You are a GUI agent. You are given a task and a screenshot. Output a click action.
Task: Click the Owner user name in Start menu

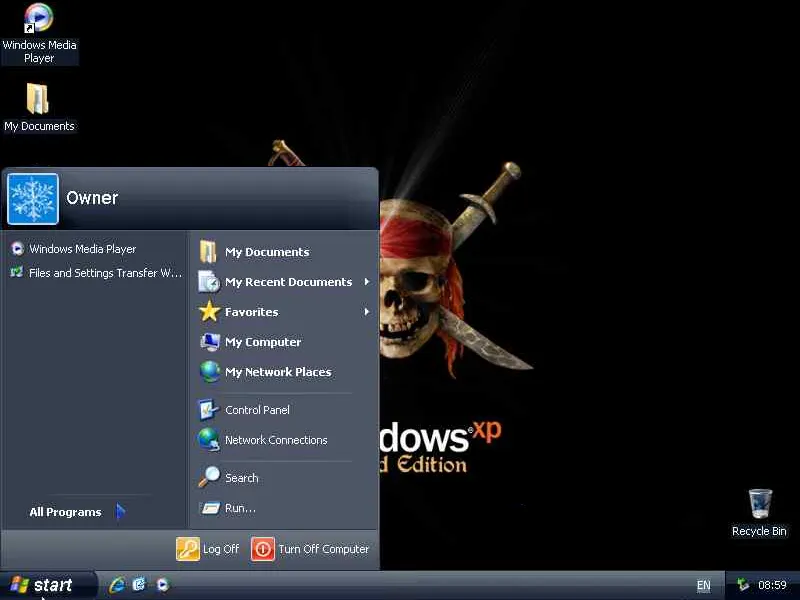92,198
